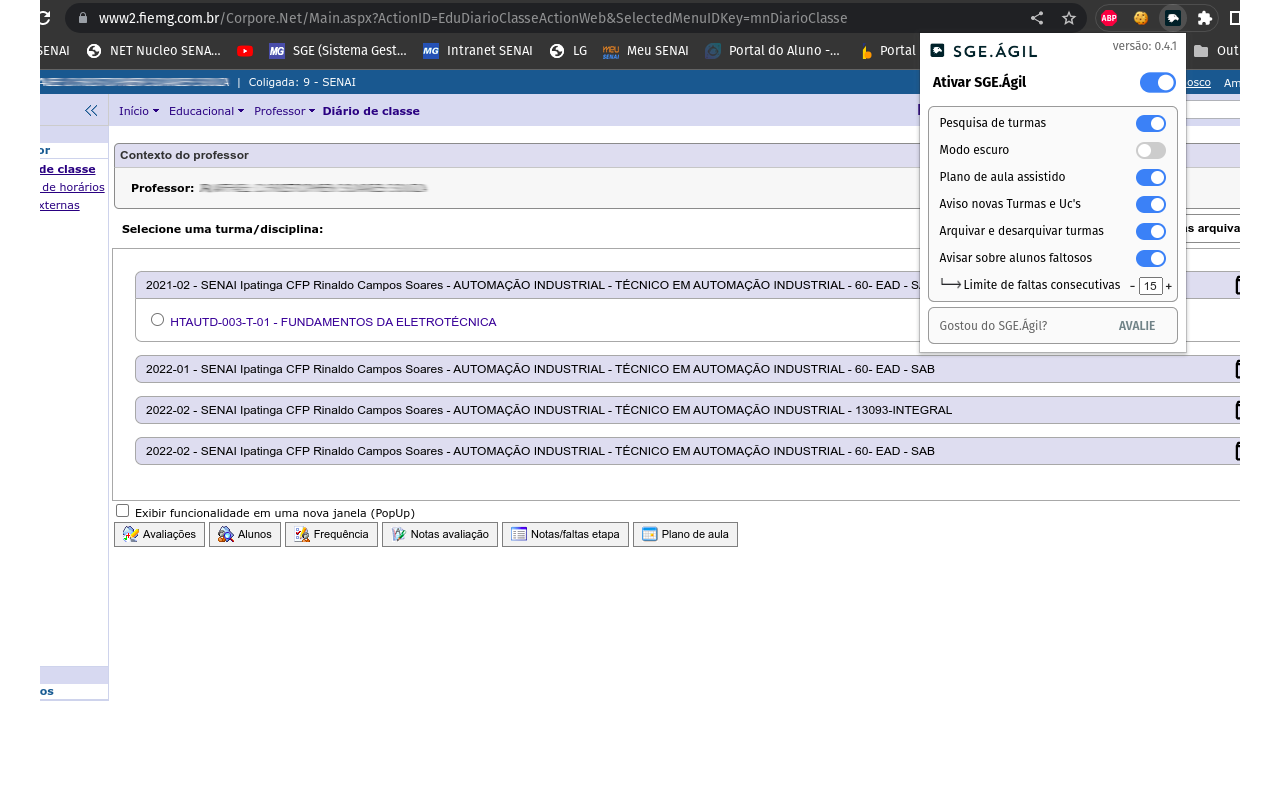Collapse the 2021-02 SENAI Ipatinga group header
Screen dimensions: 1280x800
687,285
